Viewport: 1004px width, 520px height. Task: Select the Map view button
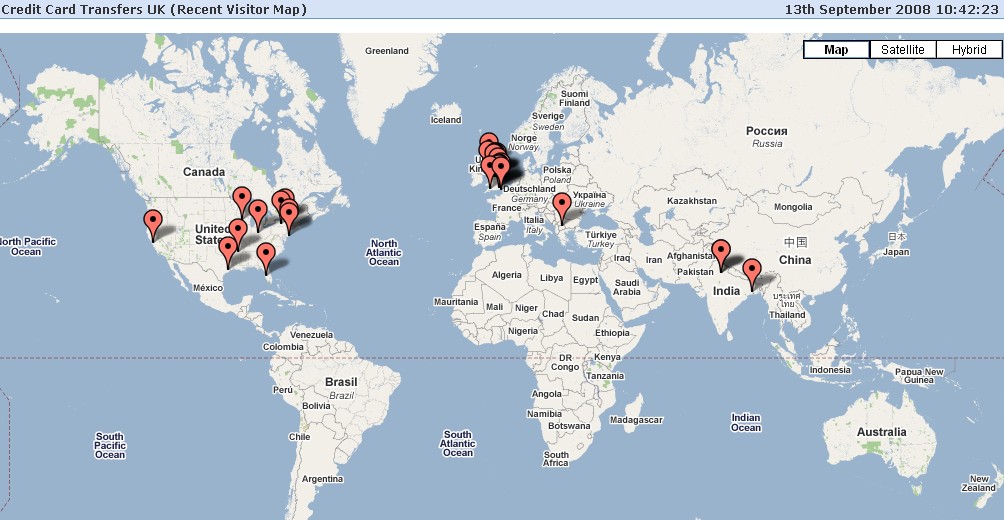835,50
